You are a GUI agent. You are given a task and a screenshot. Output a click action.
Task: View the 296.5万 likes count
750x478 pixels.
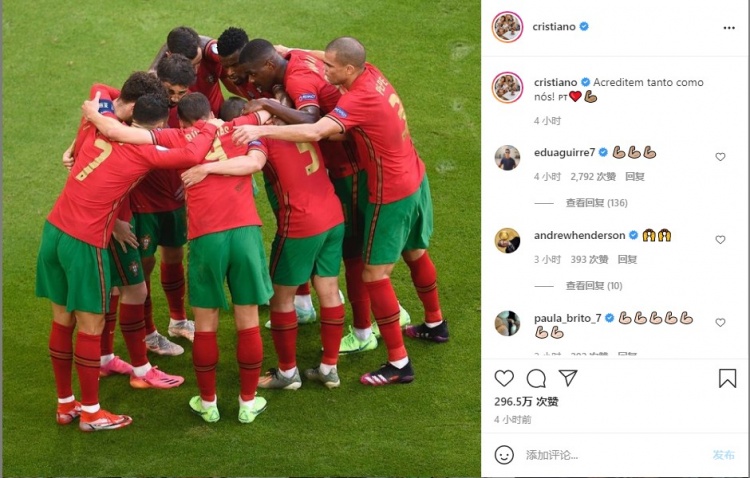526,401
